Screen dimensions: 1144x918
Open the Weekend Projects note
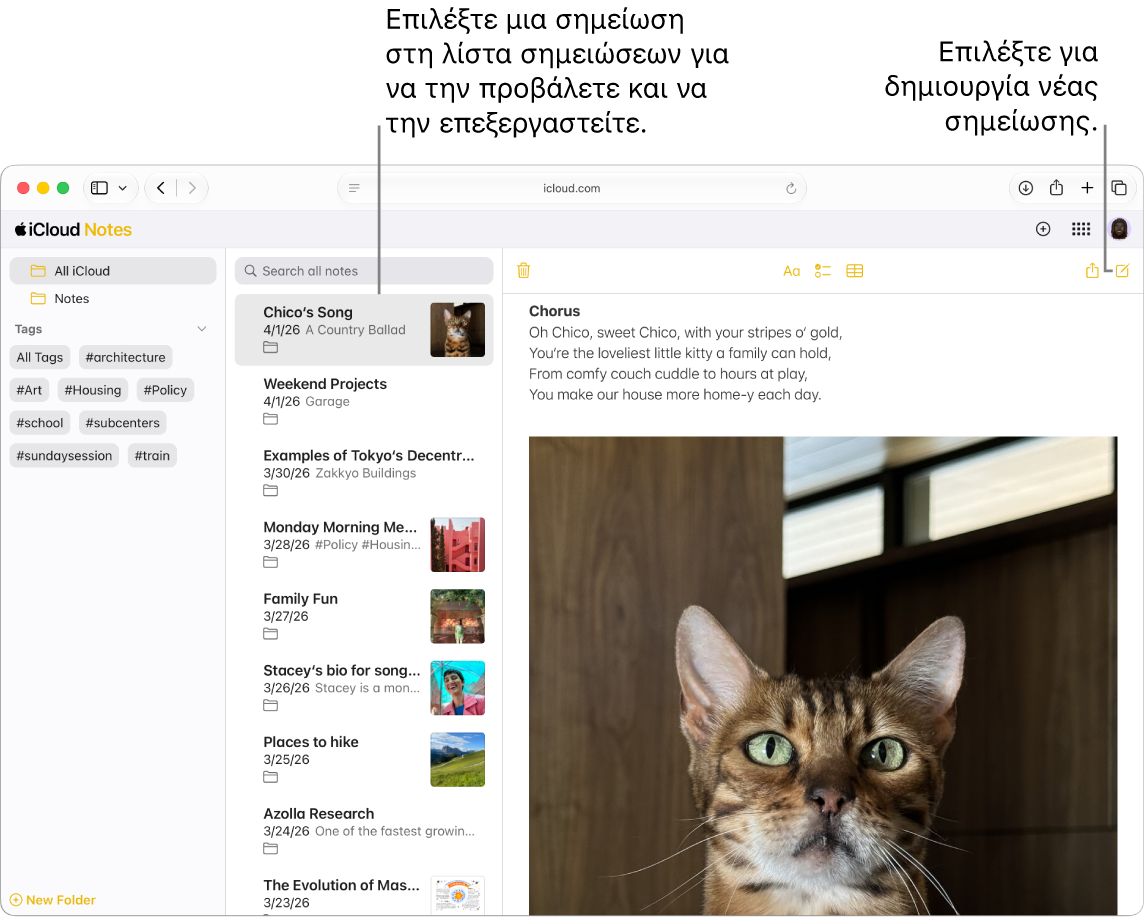tap(364, 401)
